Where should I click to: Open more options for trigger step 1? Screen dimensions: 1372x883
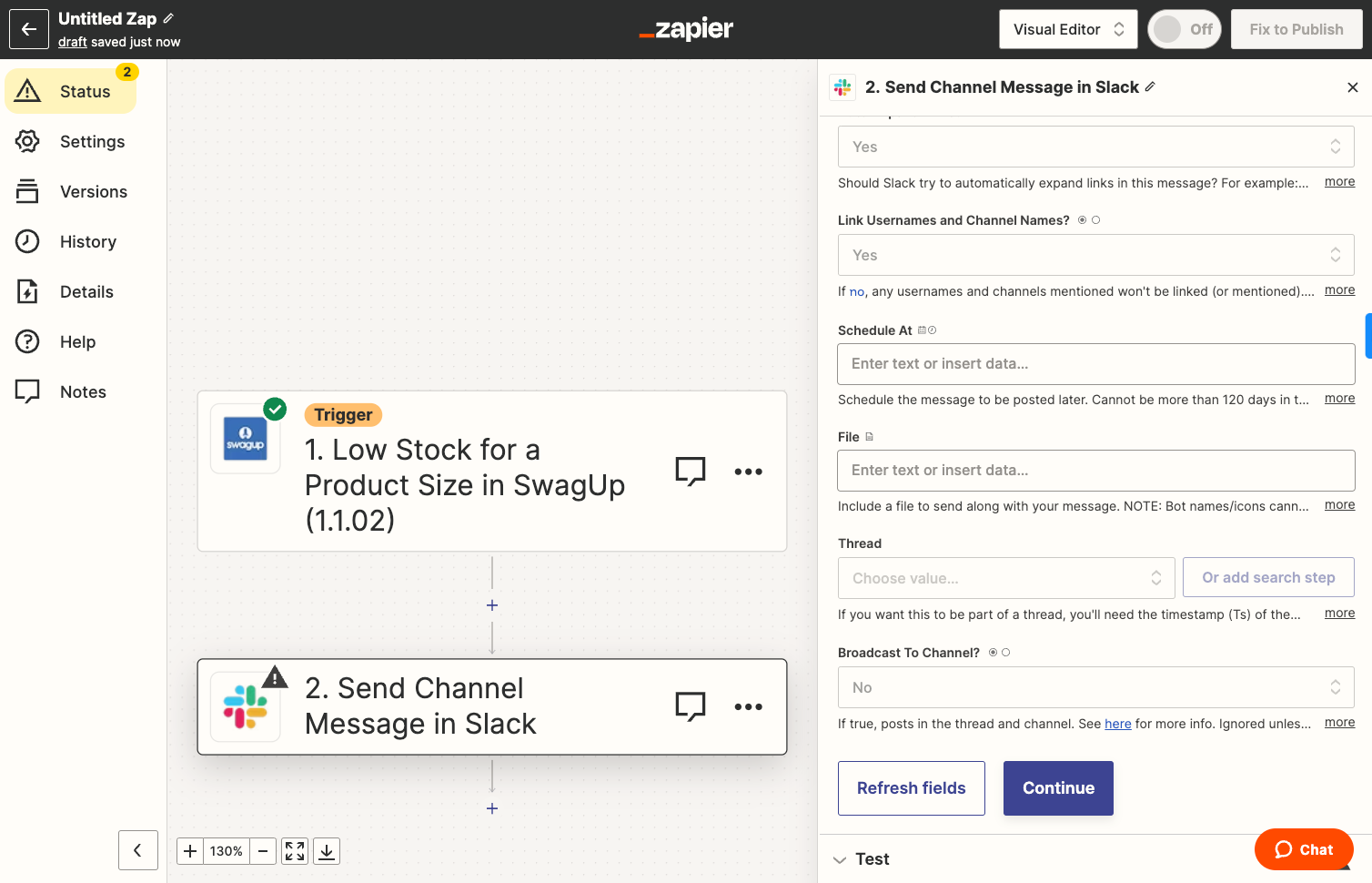748,472
